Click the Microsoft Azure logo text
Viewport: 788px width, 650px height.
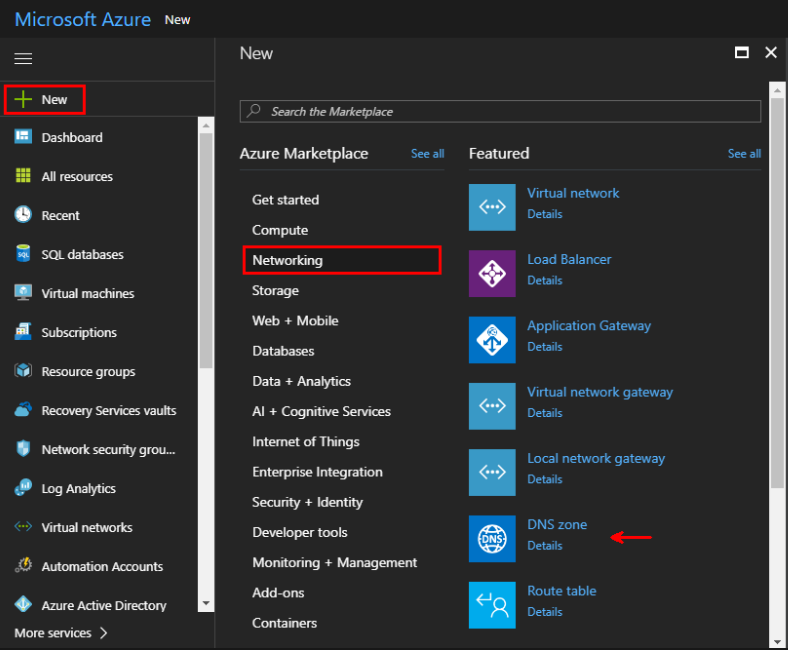83,20
